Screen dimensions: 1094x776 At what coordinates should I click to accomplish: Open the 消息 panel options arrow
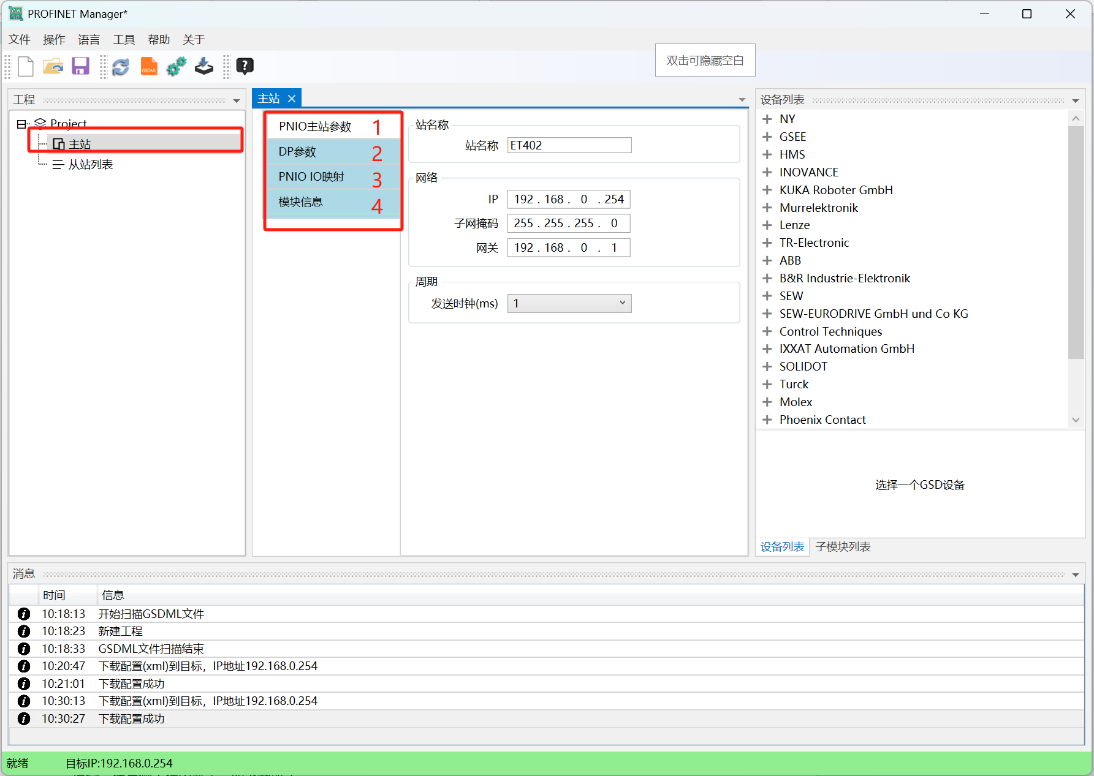pos(1075,574)
